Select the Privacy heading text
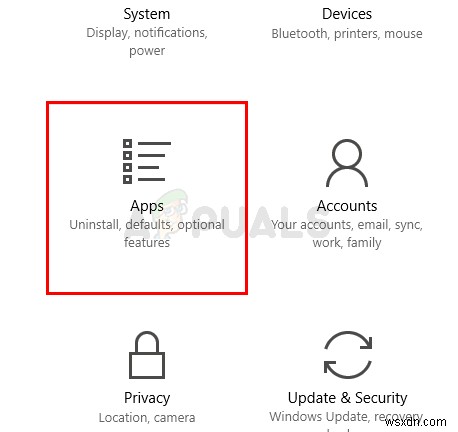The height and width of the screenshot is (432, 458). (147, 398)
